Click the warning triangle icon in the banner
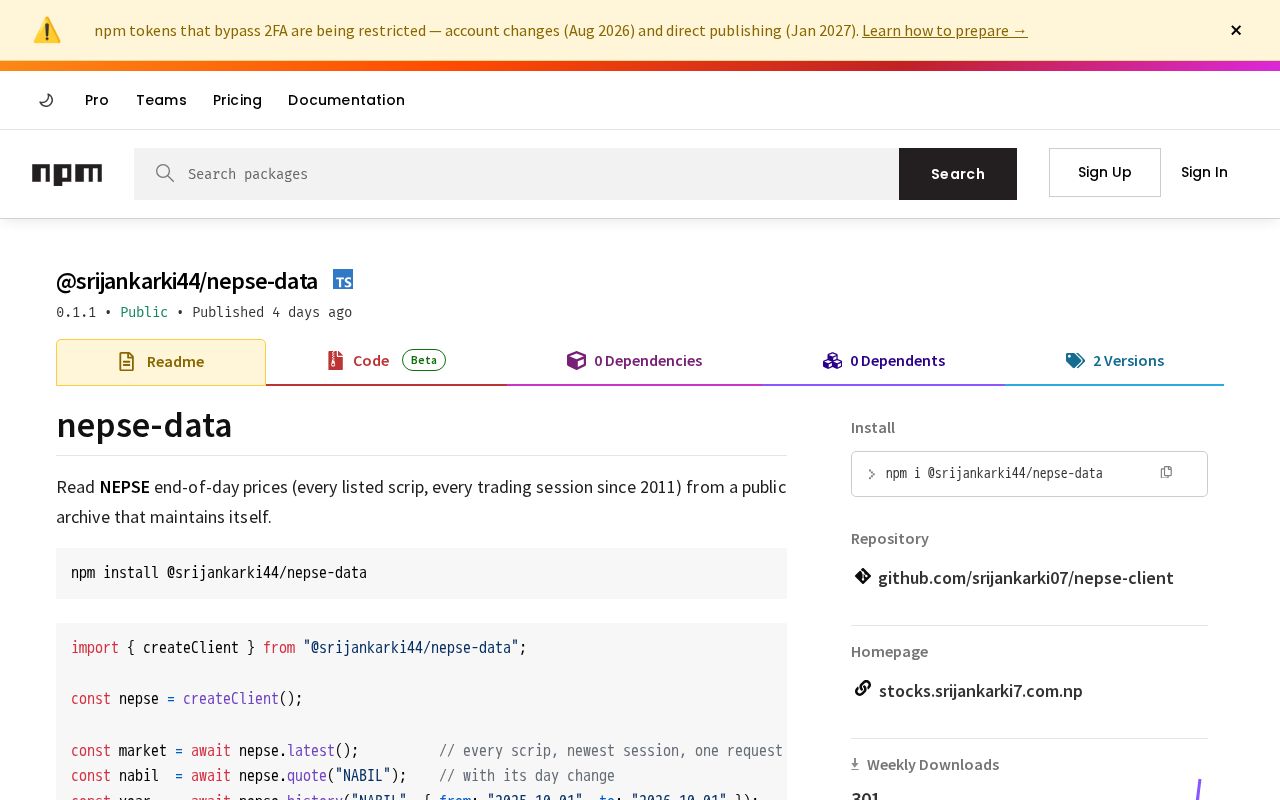This screenshot has width=1280, height=800. [47, 30]
